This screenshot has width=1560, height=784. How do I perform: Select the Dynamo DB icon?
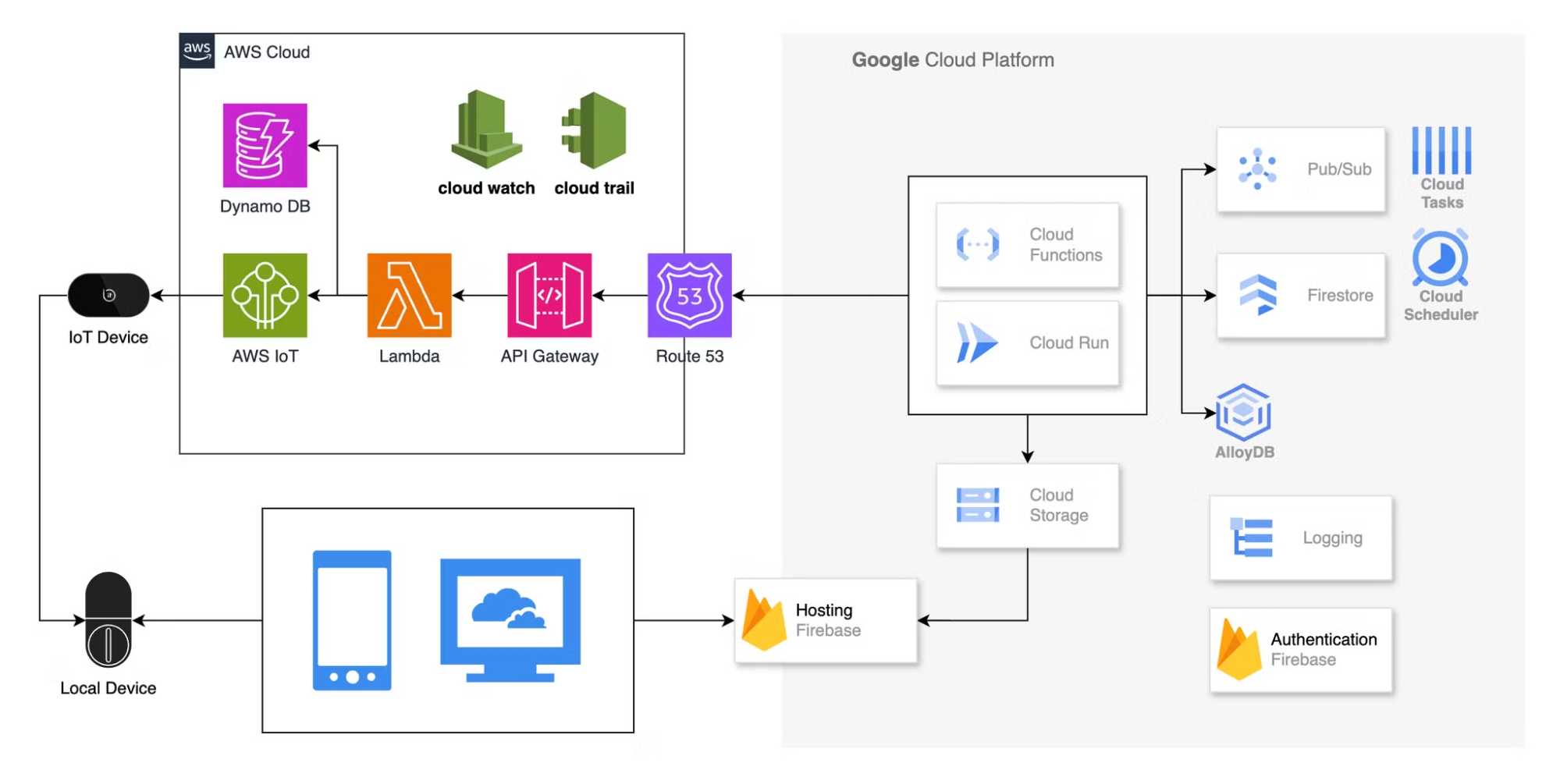click(x=265, y=145)
